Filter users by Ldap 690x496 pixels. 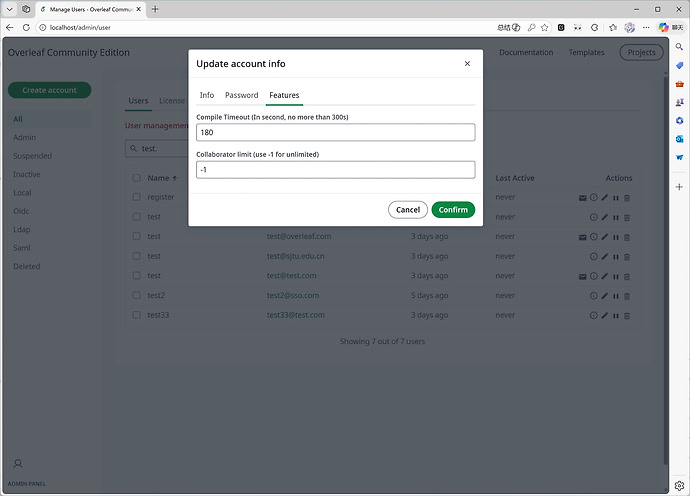(22, 230)
